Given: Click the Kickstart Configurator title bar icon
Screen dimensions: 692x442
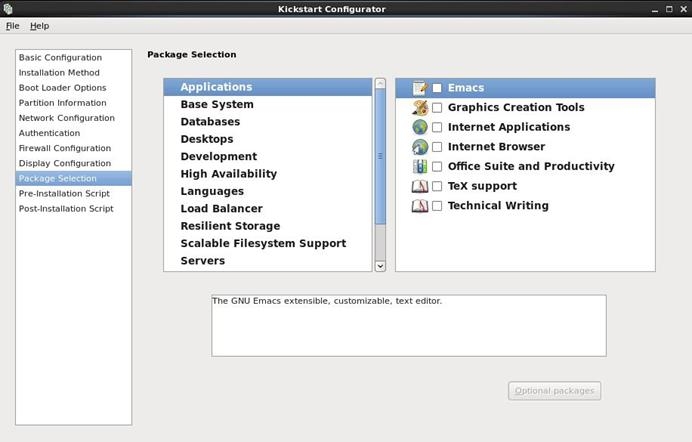Looking at the screenshot, I should tap(8, 9).
